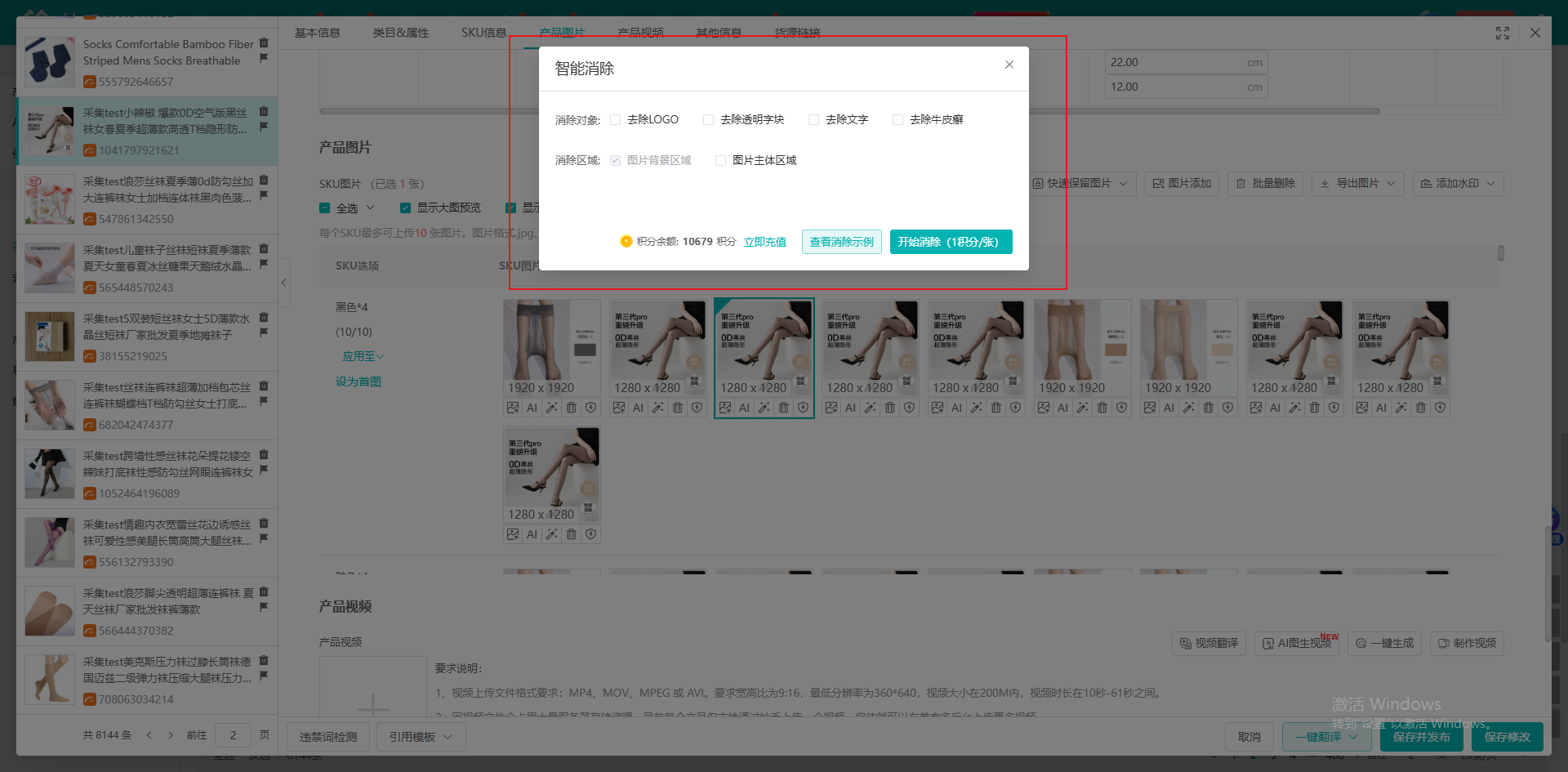The width and height of the screenshot is (1568, 772).
Task: Tick the 图片主体区域 checkbox
Action: pos(721,160)
